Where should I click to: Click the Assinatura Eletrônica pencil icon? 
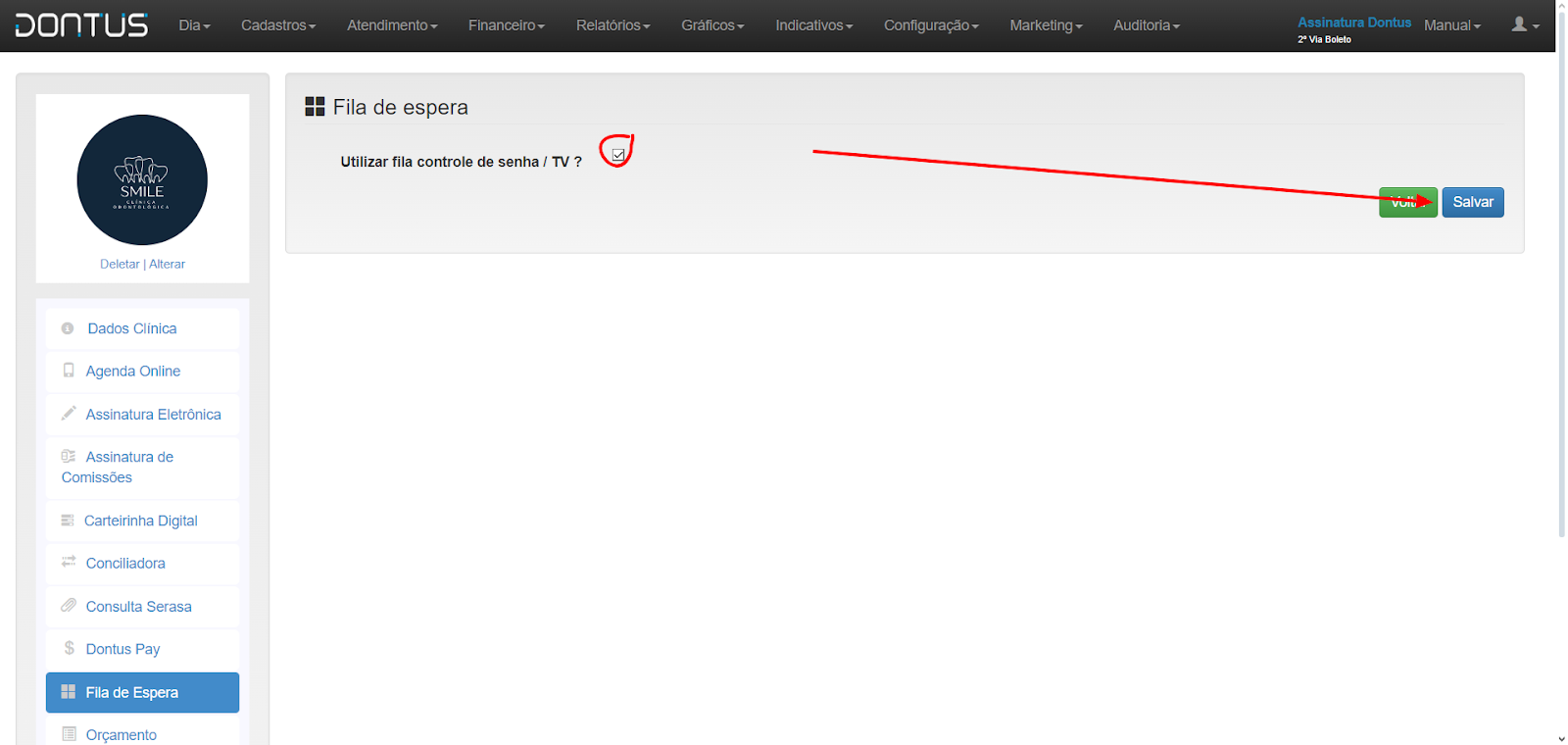(69, 414)
